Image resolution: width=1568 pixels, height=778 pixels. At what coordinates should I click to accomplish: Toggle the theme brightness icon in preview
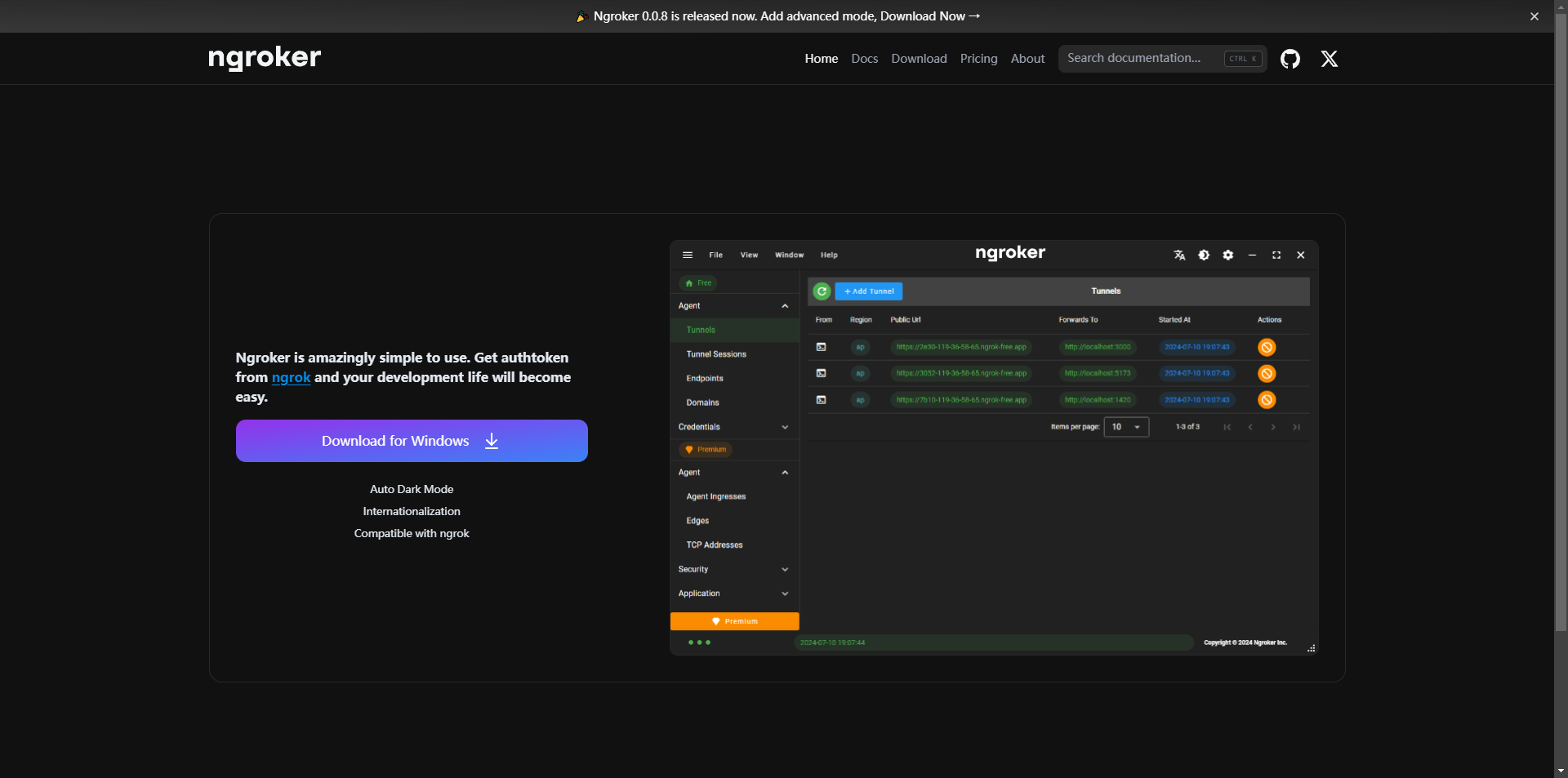coord(1204,255)
